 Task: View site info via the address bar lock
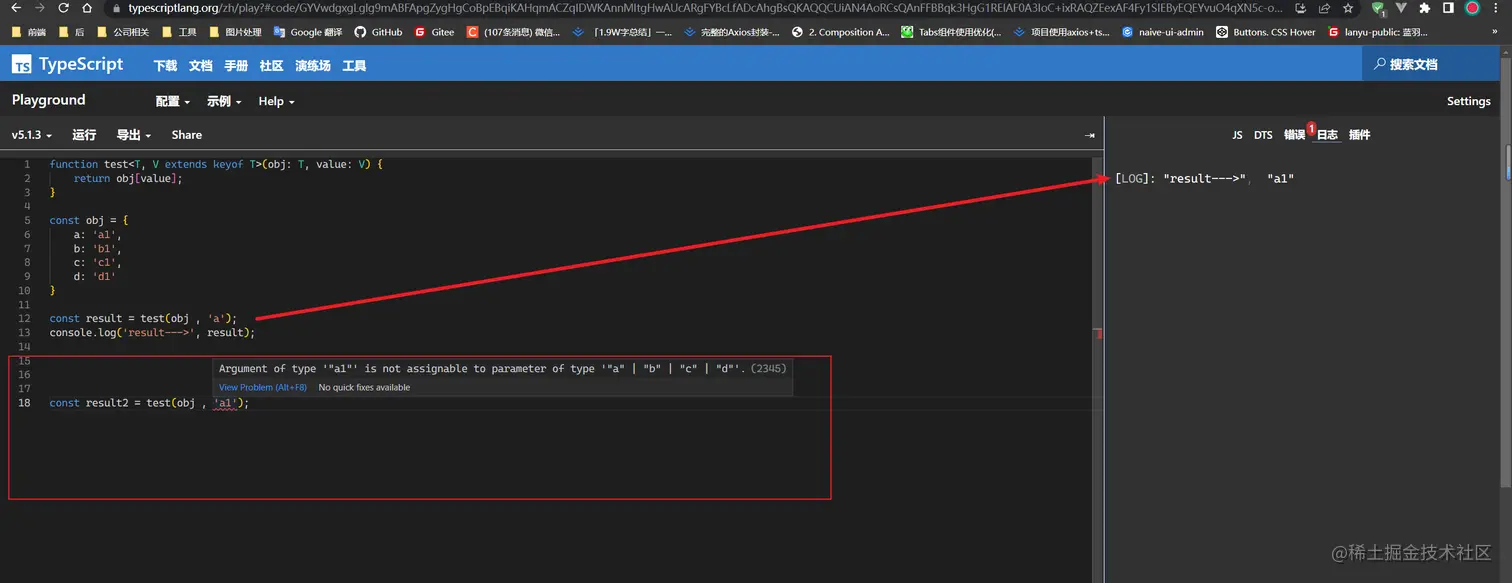(118, 8)
